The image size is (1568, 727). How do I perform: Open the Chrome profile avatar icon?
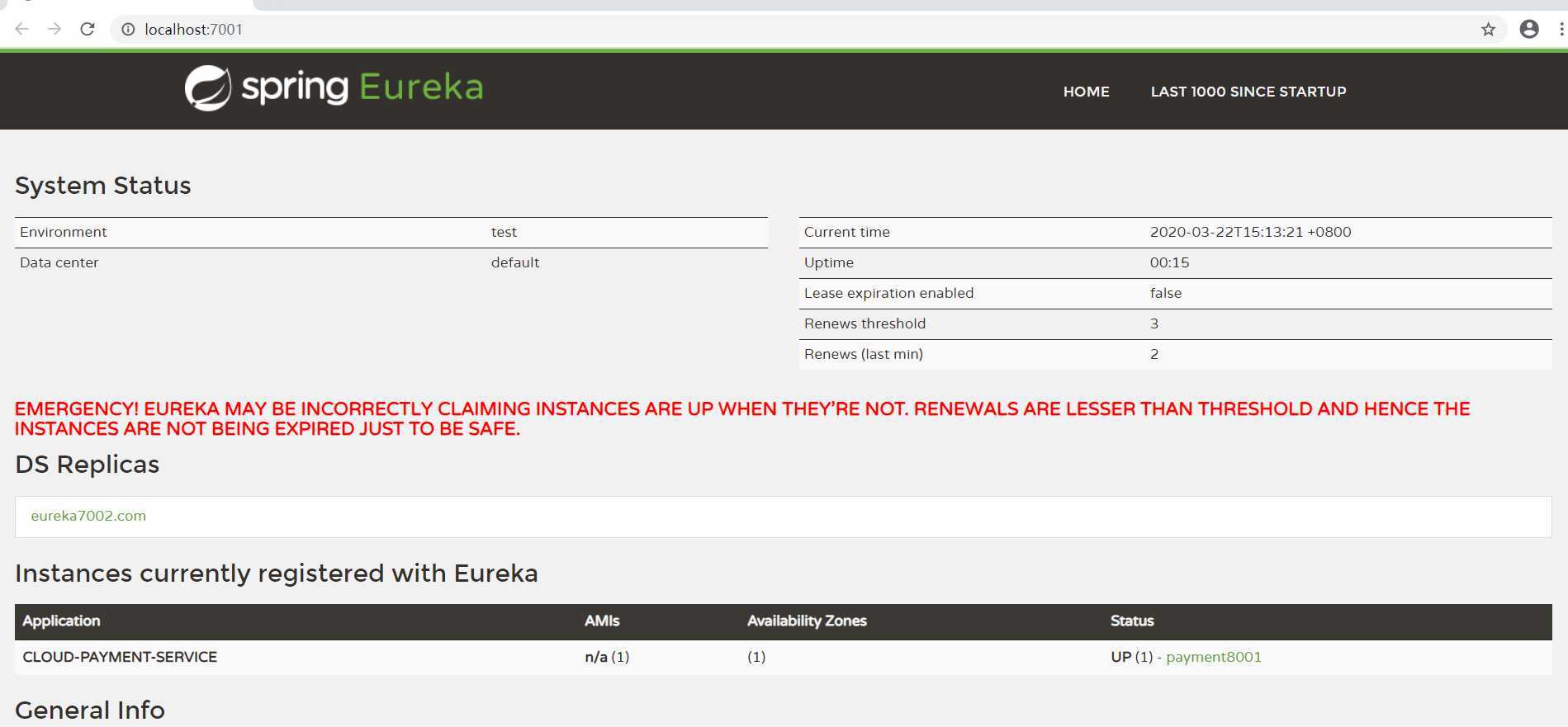[1529, 29]
